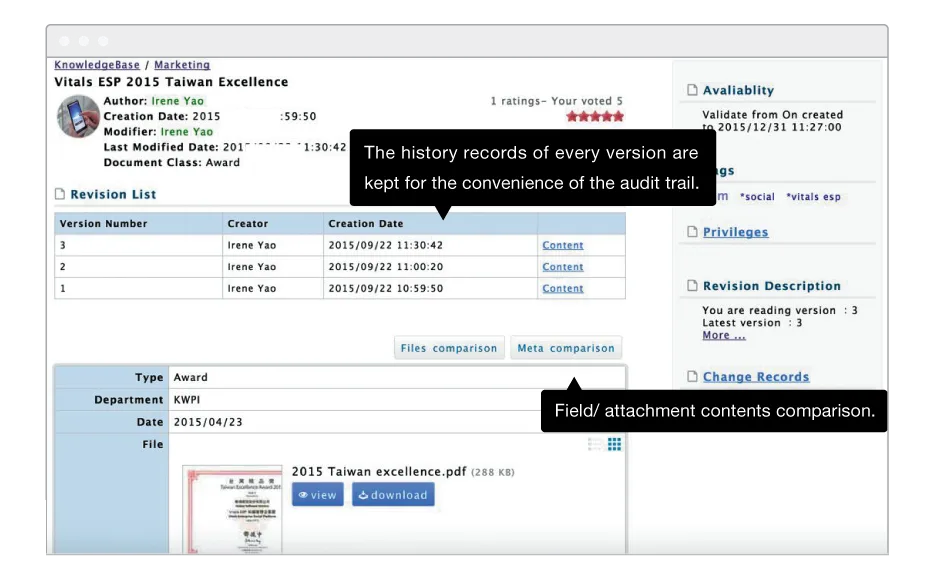Open the Marketing breadcrumb link
This screenshot has width=940, height=580.
click(x=182, y=65)
